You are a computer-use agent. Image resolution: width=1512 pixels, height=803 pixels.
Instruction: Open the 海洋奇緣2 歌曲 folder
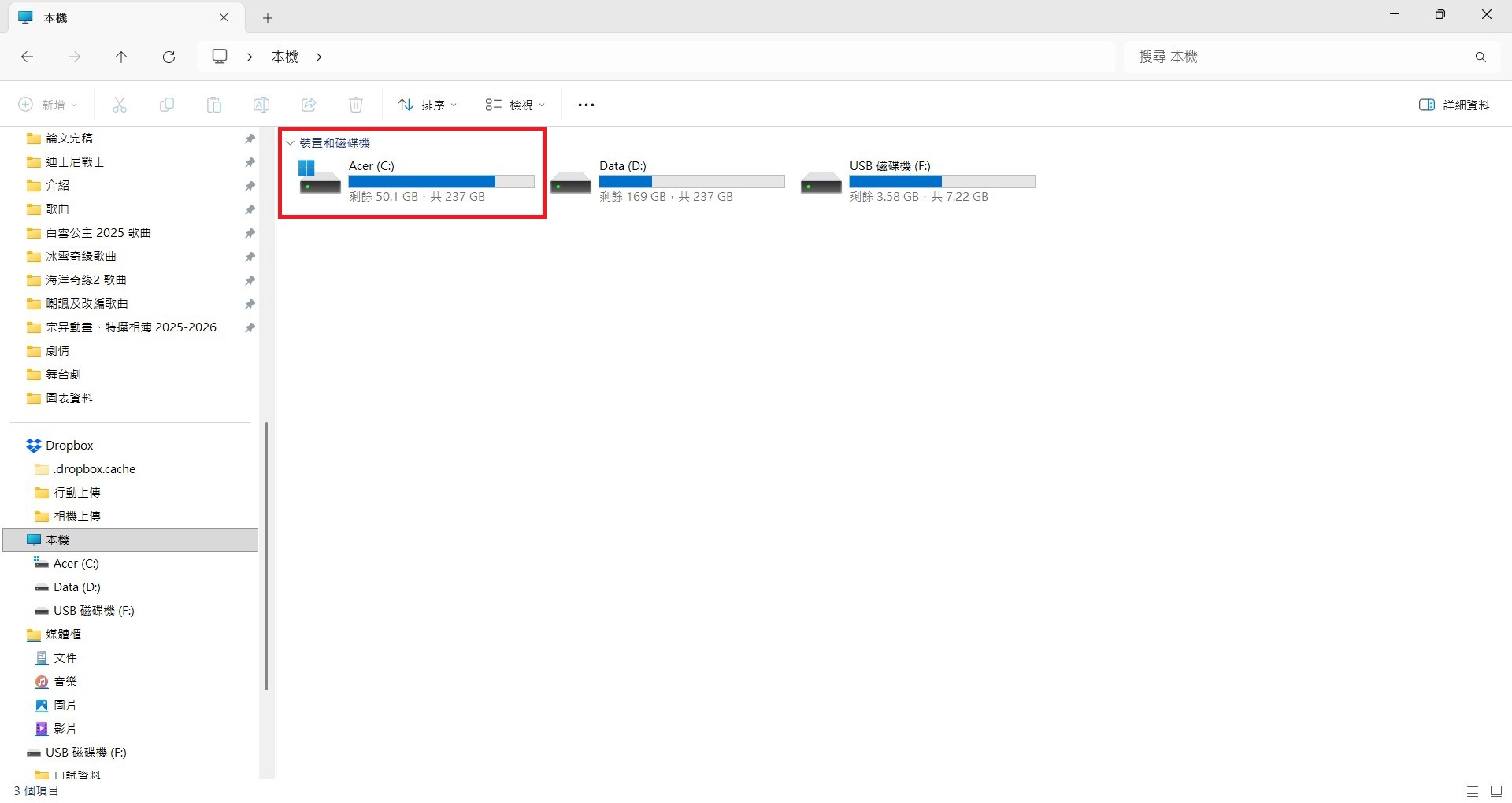click(x=86, y=280)
